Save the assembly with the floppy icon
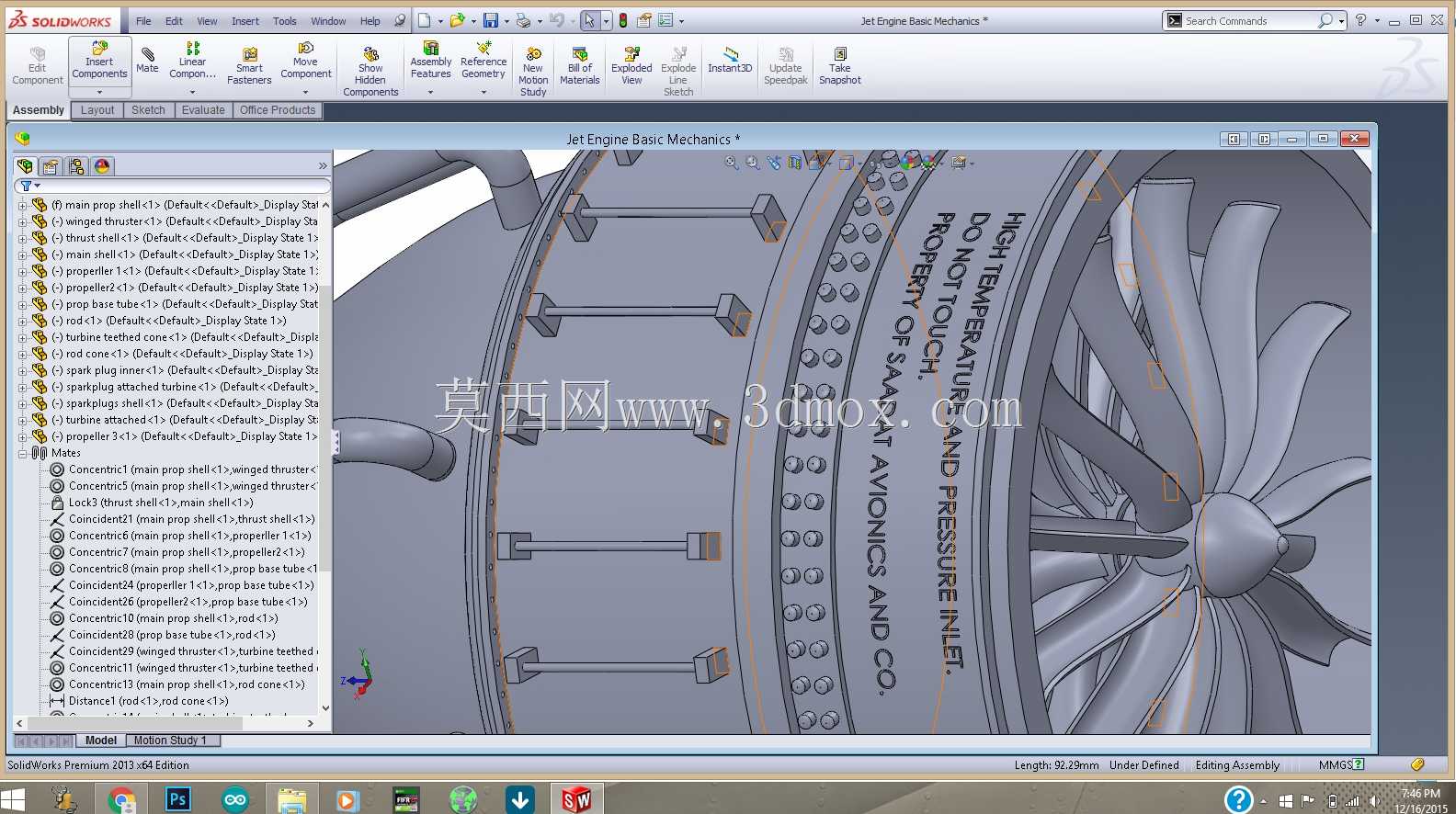1456x814 pixels. (491, 20)
